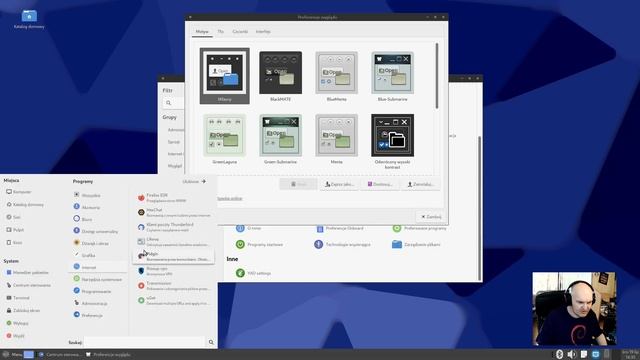The height and width of the screenshot is (360, 640).
Task: Click the search magnifier in the menu
Action: pyautogui.click(x=211, y=342)
